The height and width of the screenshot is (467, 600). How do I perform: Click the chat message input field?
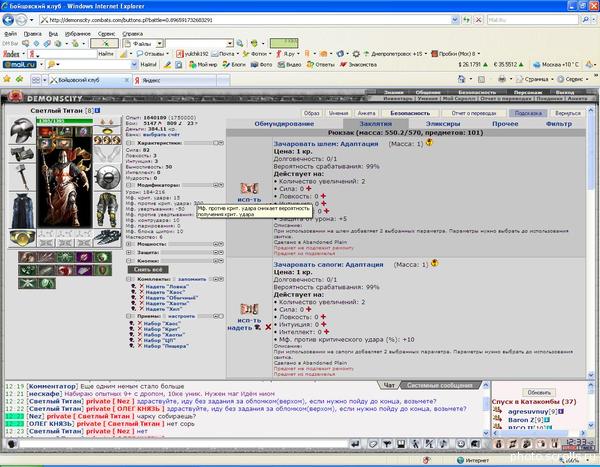[183, 444]
